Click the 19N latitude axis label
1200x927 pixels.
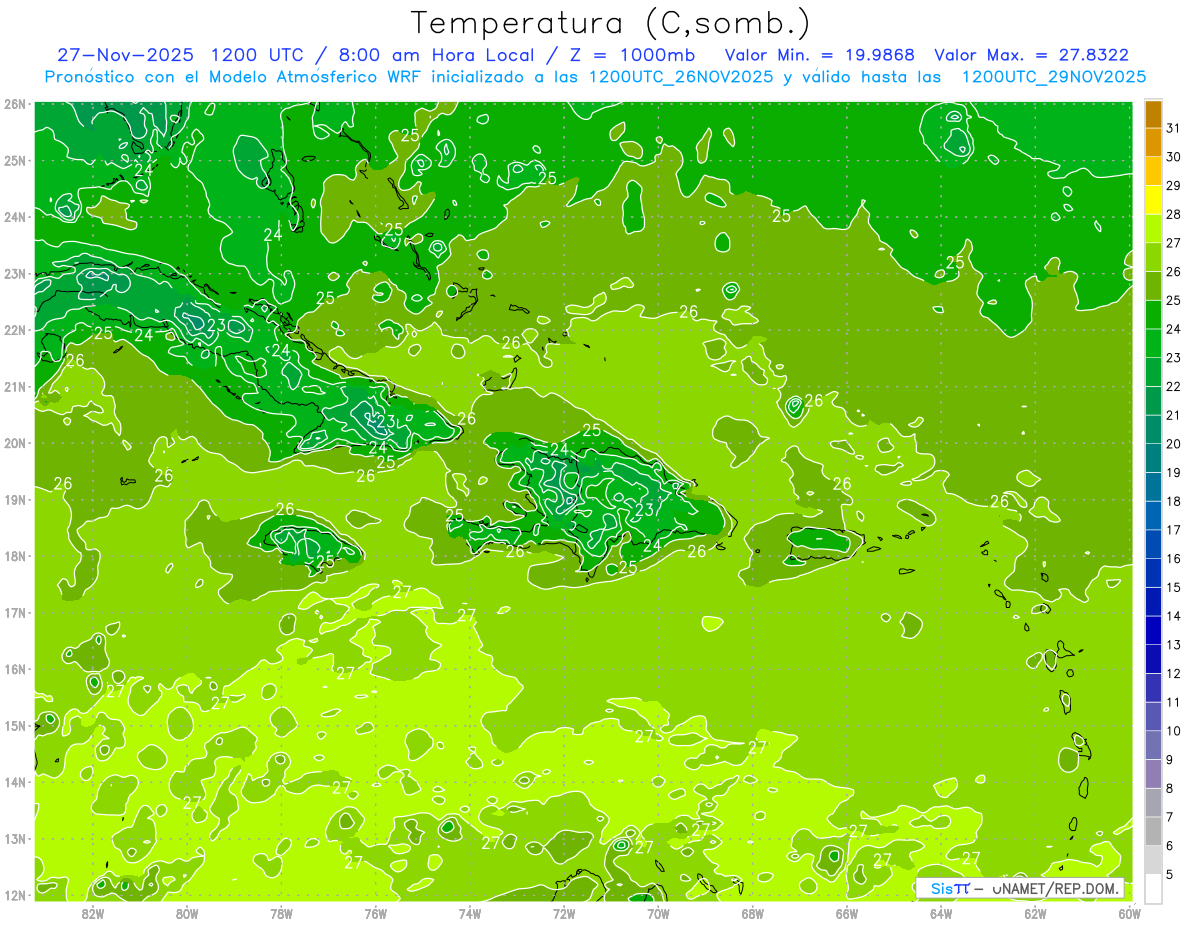[x=15, y=499]
